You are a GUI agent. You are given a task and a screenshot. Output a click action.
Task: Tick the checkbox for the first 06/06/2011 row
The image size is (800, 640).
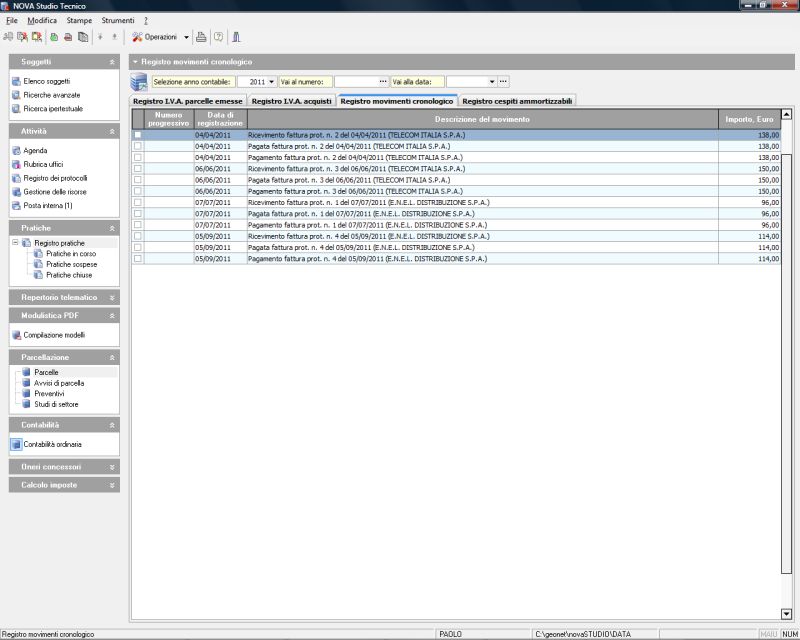(x=138, y=169)
